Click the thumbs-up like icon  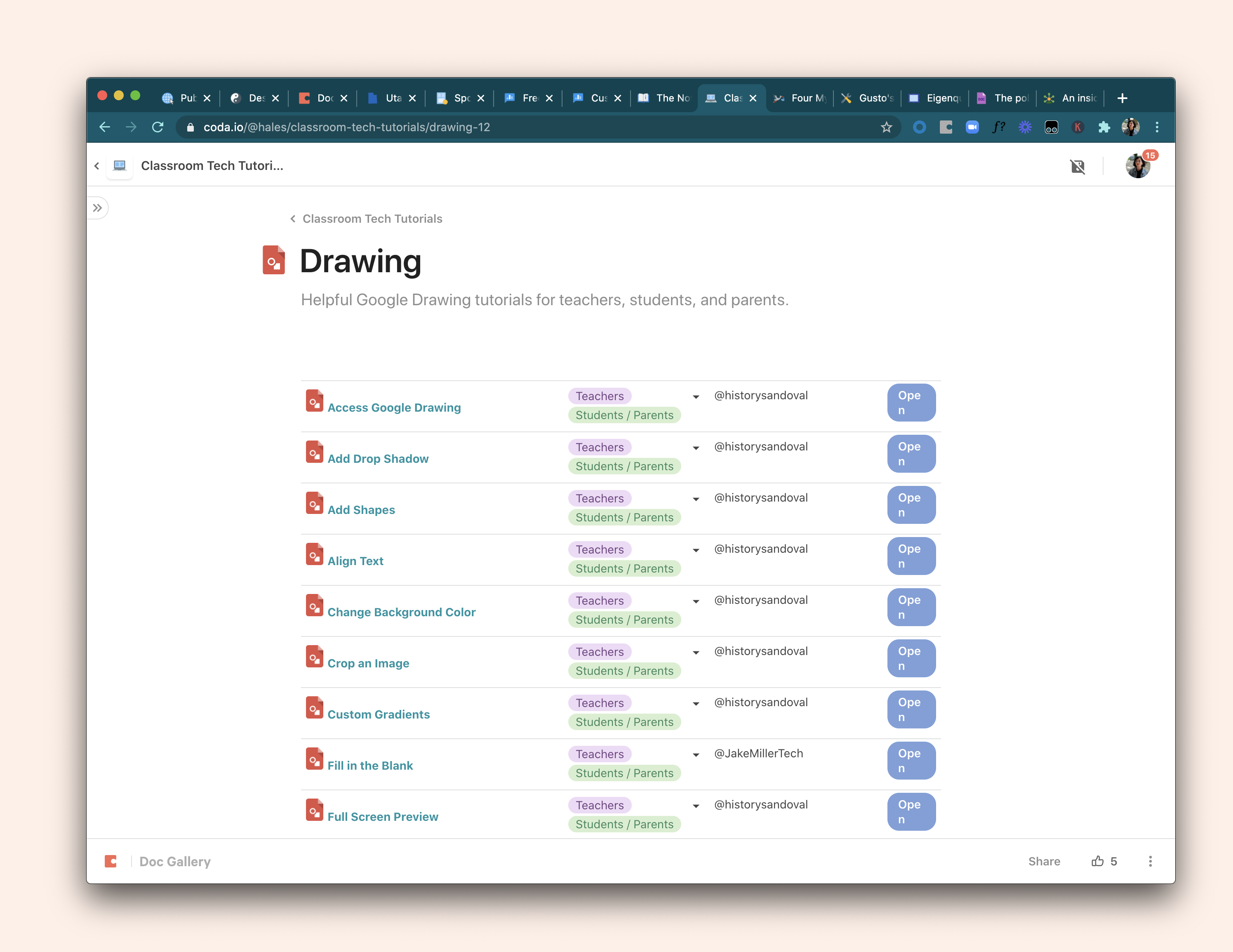point(1097,861)
